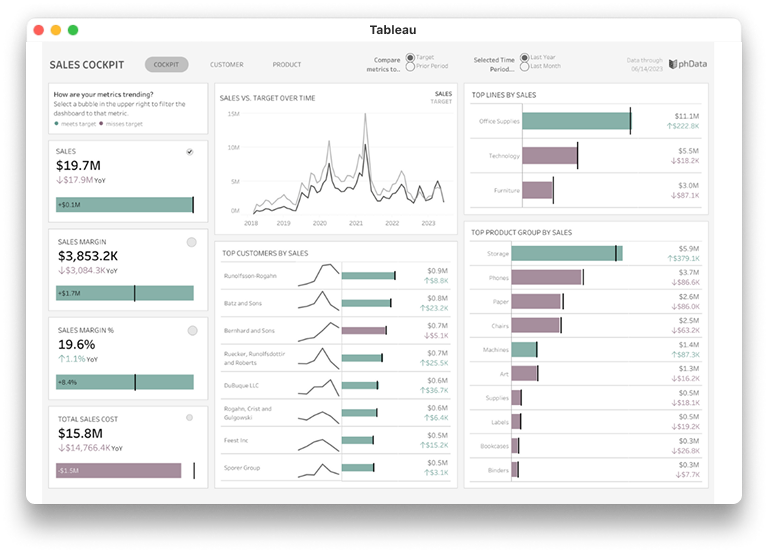This screenshot has width=768, height=552.
Task: Click the Runolfsson-Rogahn customer name
Action: (250, 276)
